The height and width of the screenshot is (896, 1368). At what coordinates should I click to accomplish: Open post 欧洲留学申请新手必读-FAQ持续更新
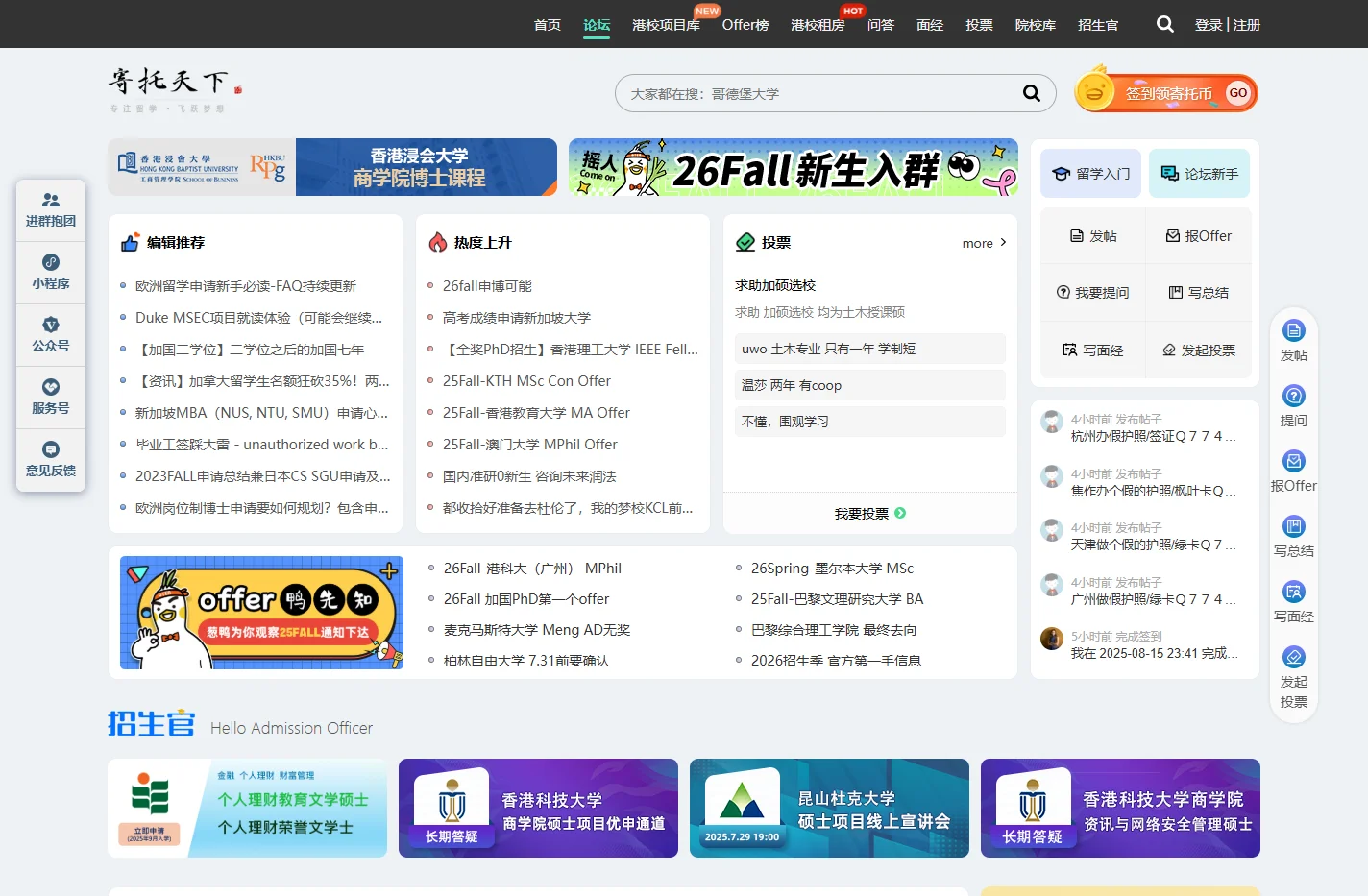[x=246, y=286]
